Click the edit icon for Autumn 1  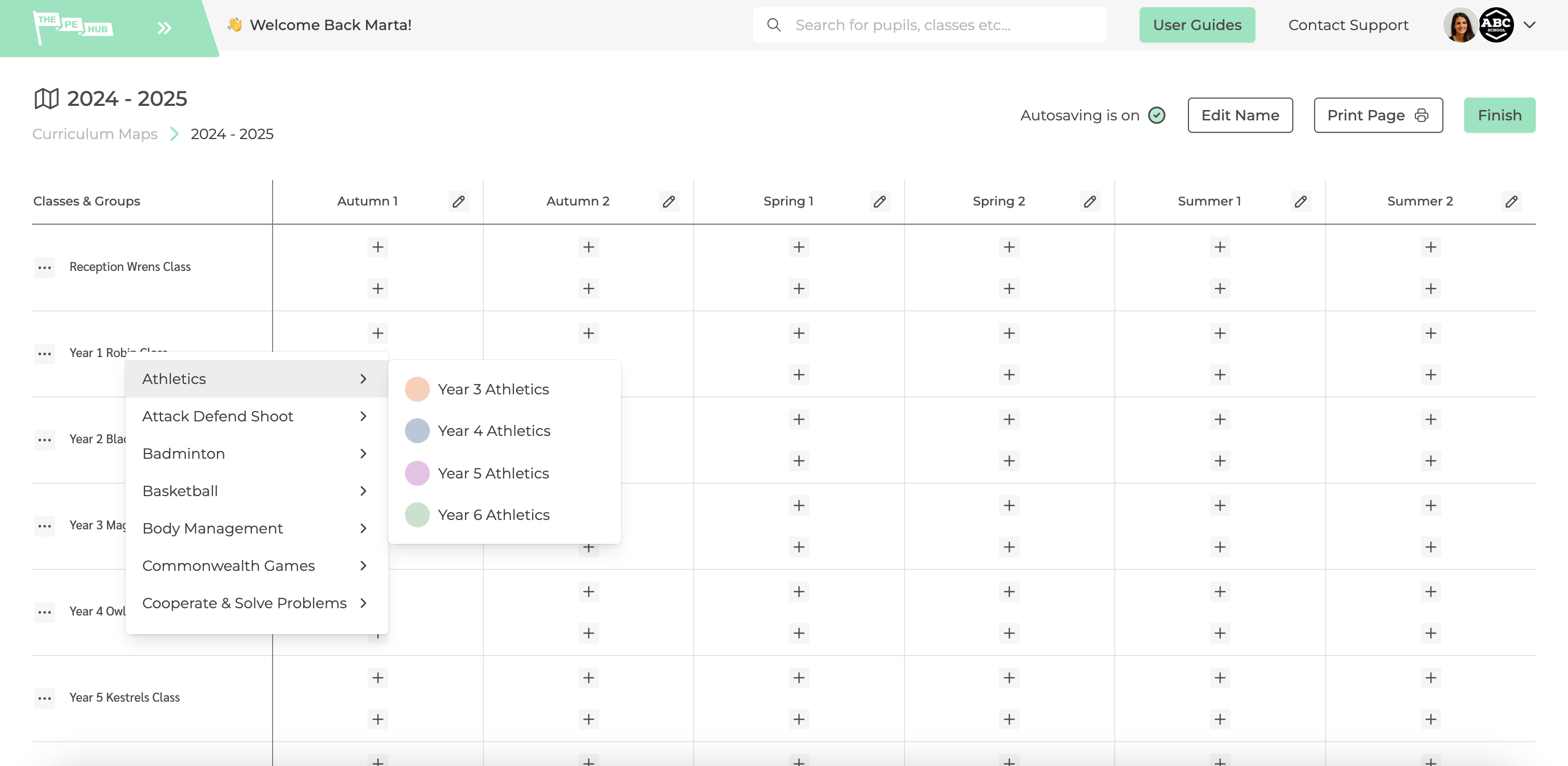tap(457, 200)
